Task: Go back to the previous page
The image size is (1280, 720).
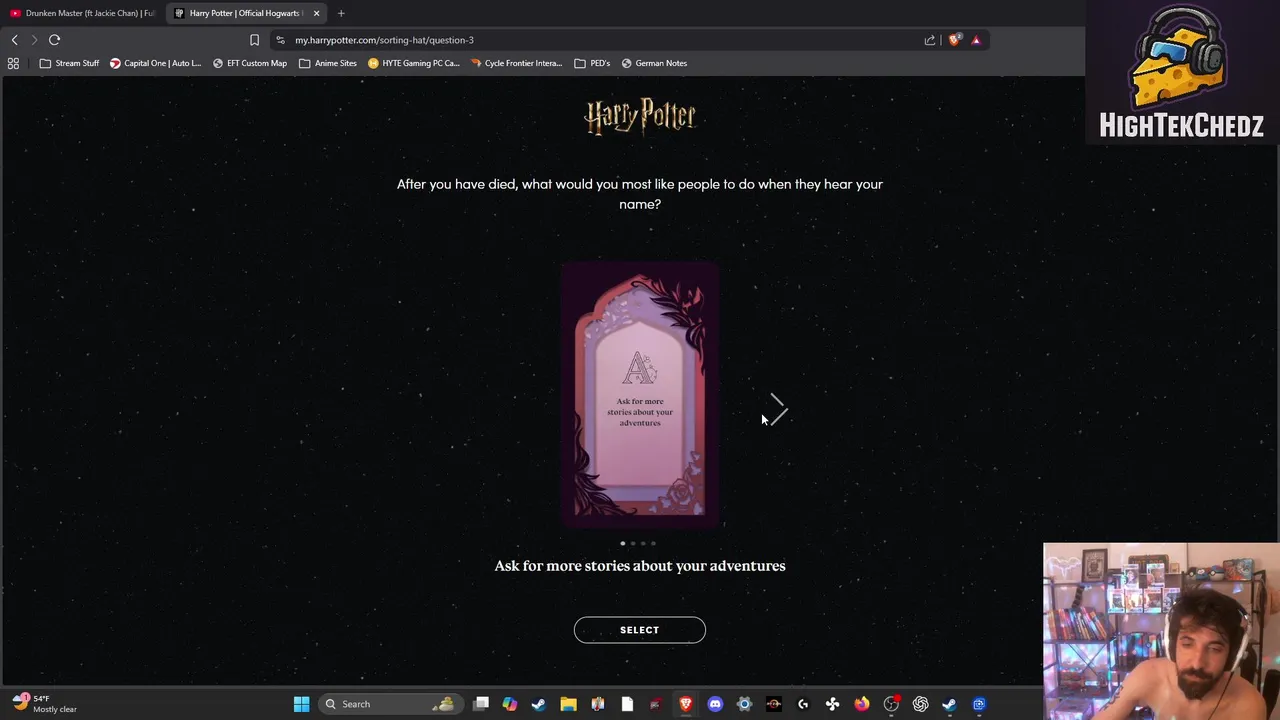Action: tap(14, 40)
